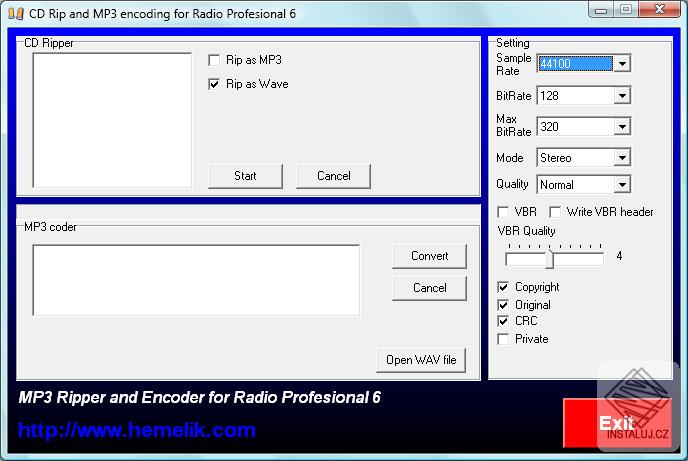Click the red Exit button
The height and width of the screenshot is (461, 688).
pos(617,423)
